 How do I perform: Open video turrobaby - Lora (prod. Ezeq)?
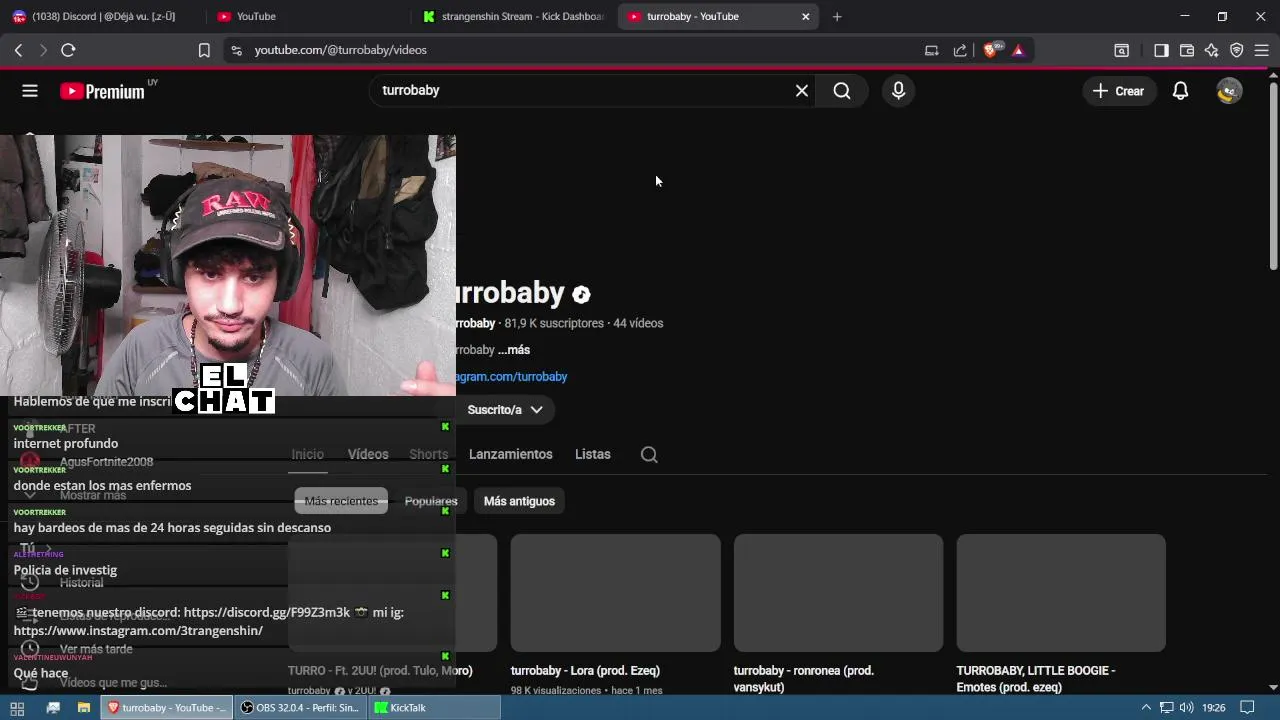pyautogui.click(x=585, y=671)
